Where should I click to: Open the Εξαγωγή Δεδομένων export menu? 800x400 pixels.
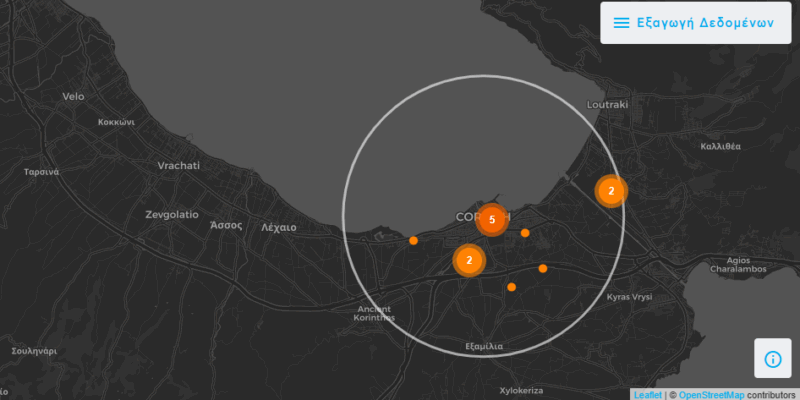[693, 23]
